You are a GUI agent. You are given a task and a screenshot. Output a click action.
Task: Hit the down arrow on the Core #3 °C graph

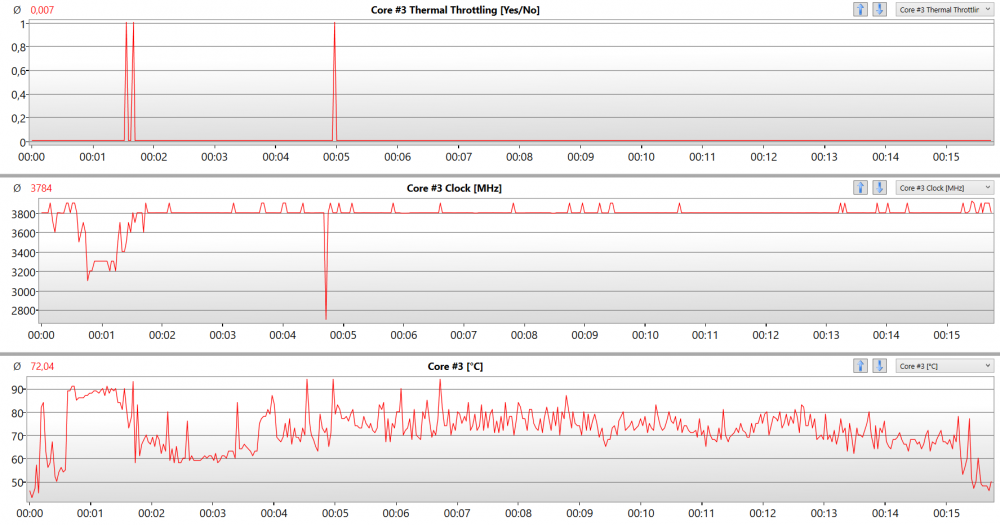pyautogui.click(x=879, y=366)
